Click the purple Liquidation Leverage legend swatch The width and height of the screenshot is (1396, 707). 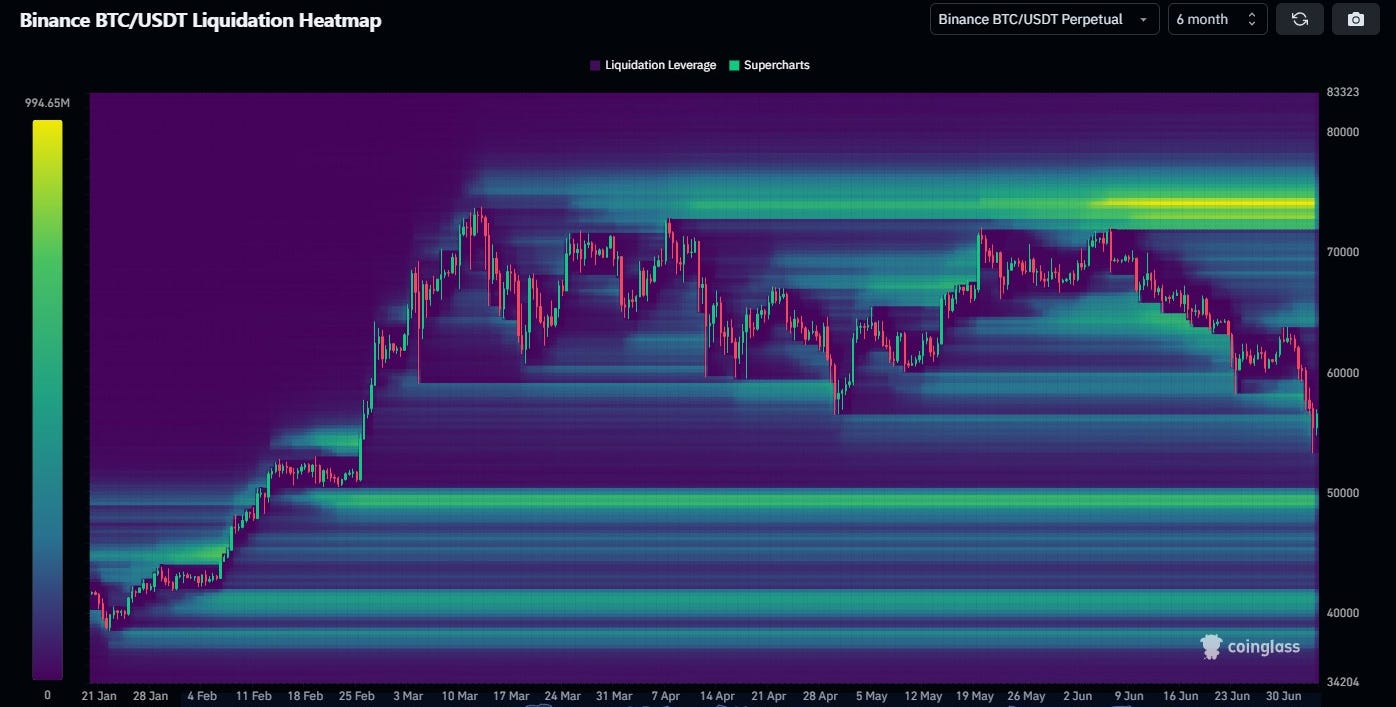click(x=595, y=65)
